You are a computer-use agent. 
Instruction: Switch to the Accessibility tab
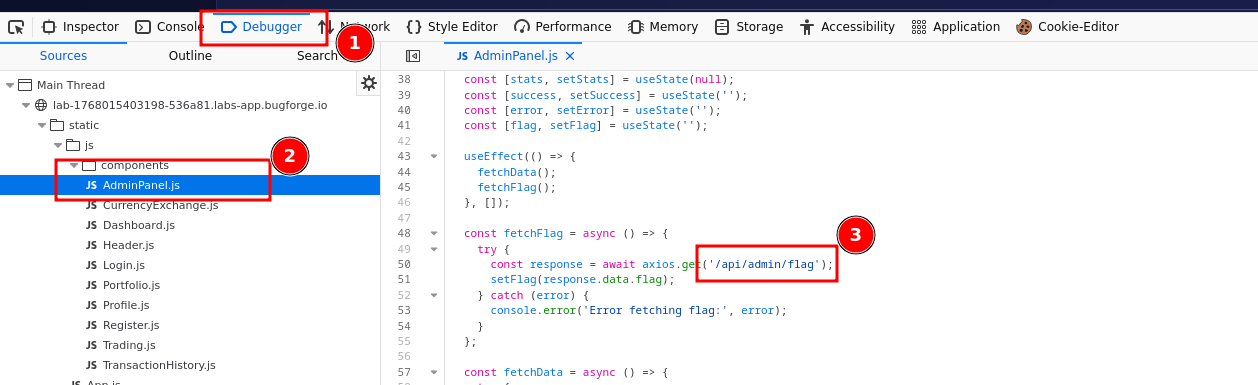pos(847,27)
